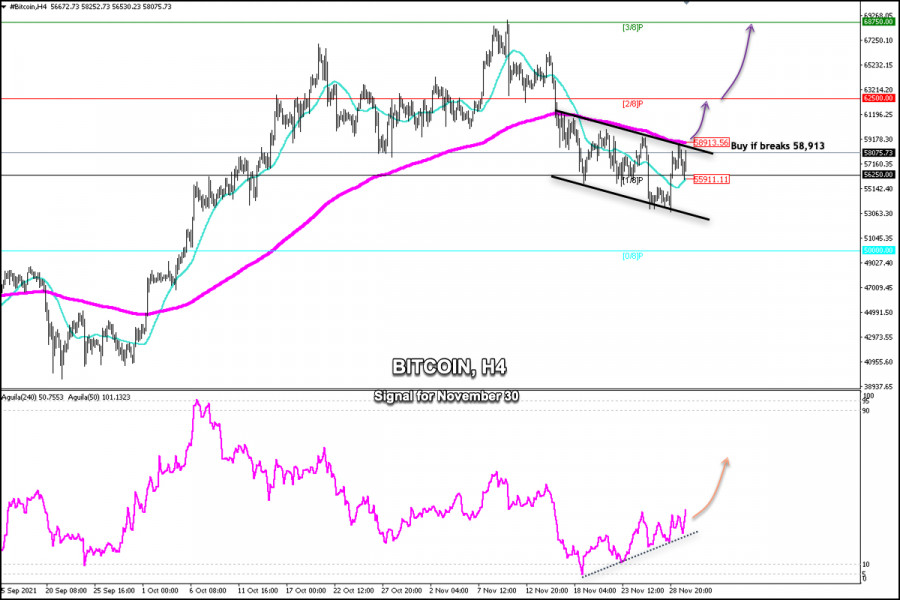Select the cyan horizontal line at 50000
This screenshot has height=600, width=900.
coord(430,250)
